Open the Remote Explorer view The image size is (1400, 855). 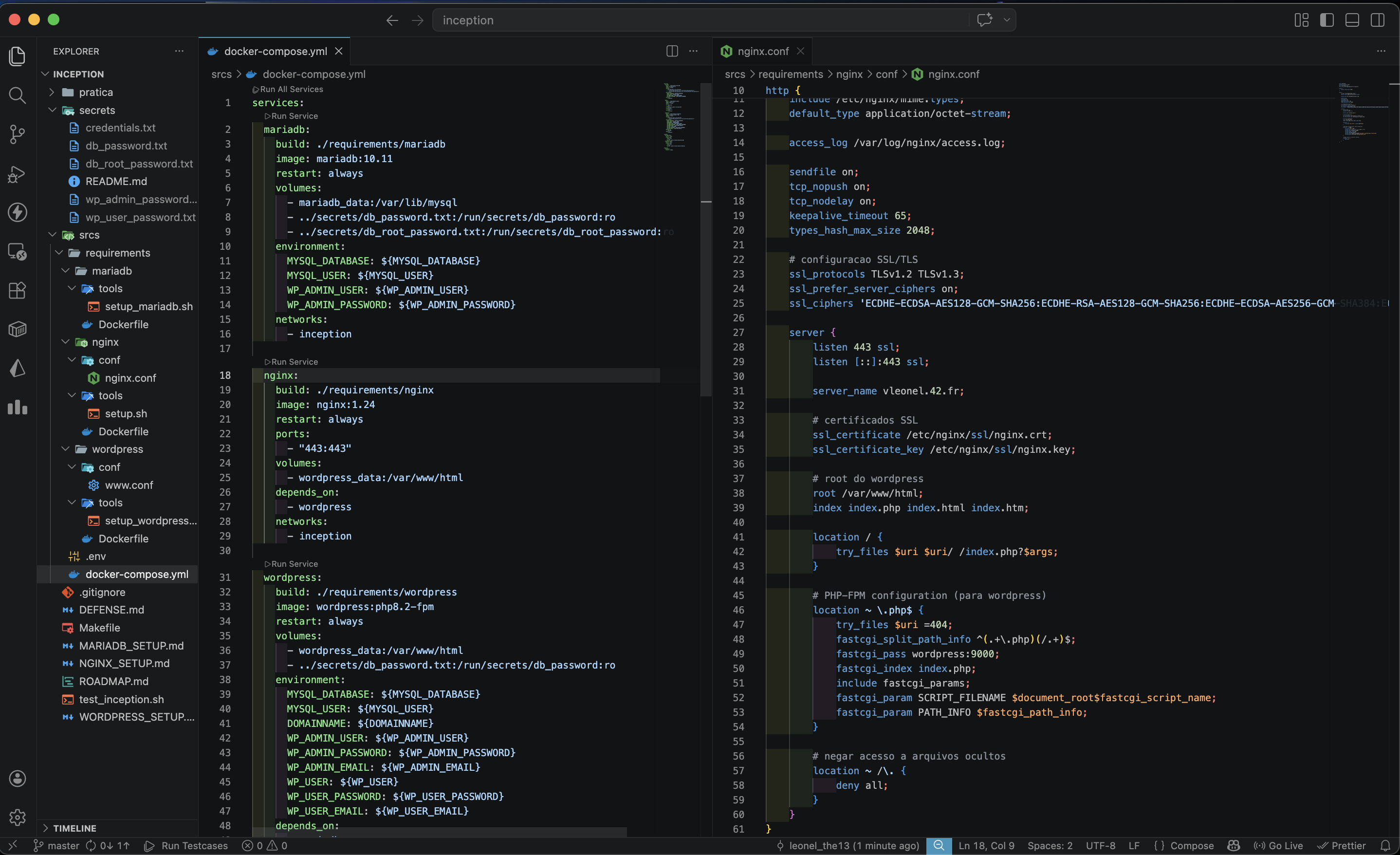[x=18, y=251]
